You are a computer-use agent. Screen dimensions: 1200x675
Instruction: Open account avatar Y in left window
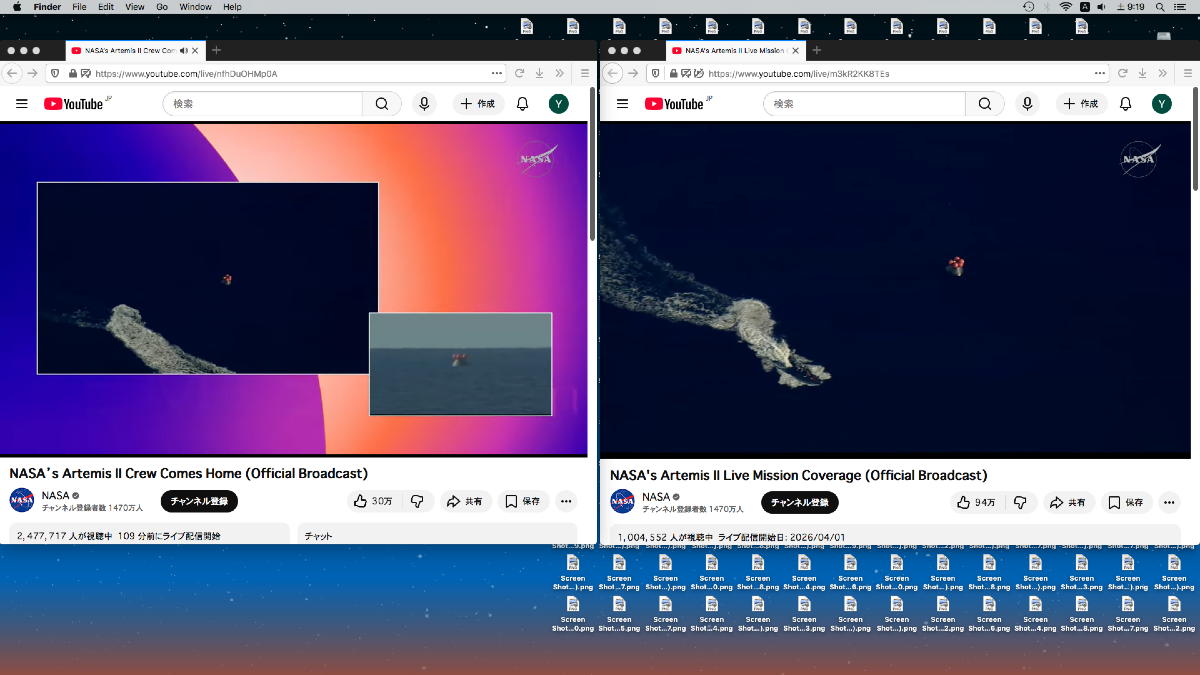coord(559,104)
